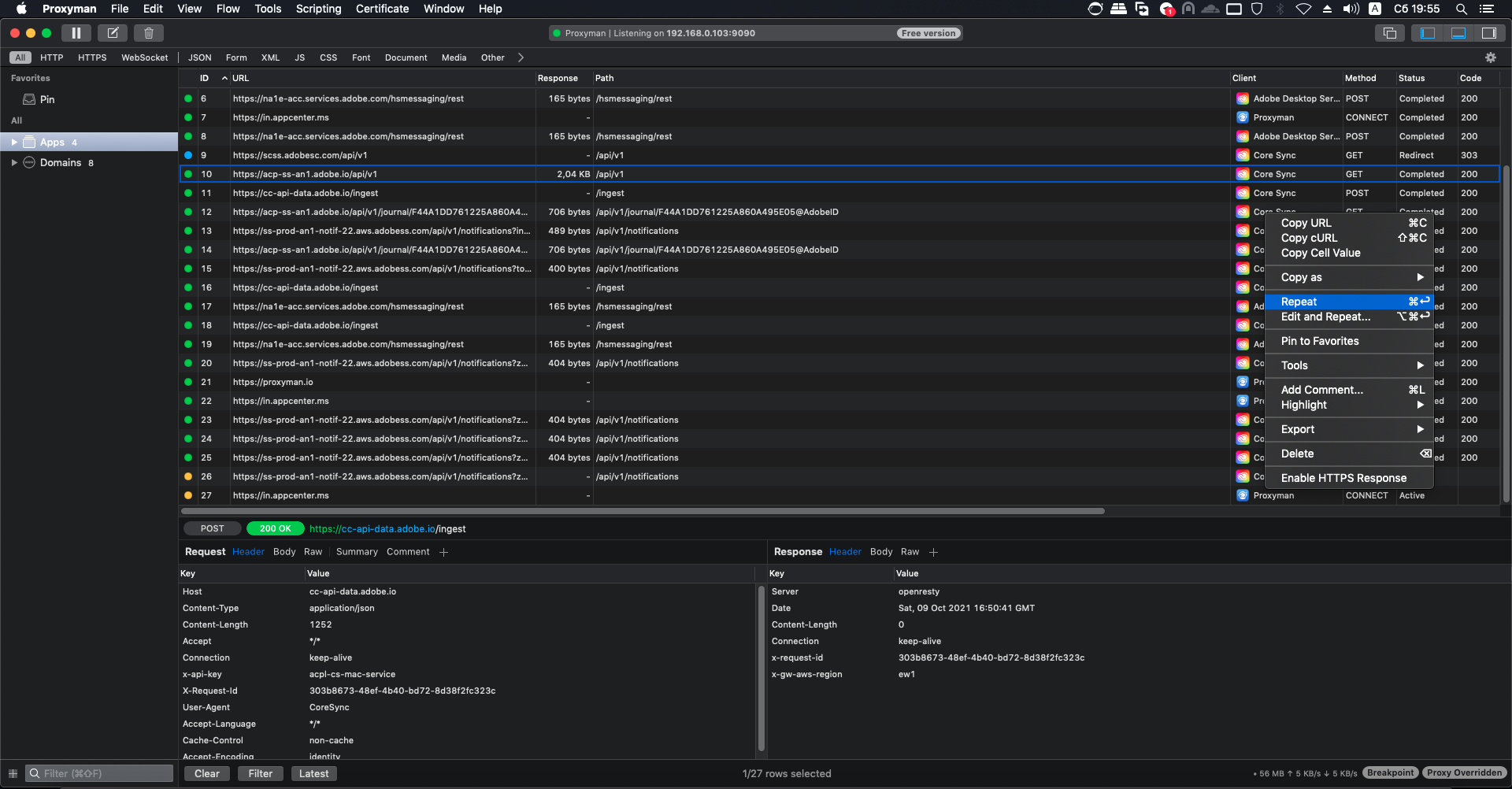Filter by Form content type
The image size is (1512, 789).
[236, 57]
